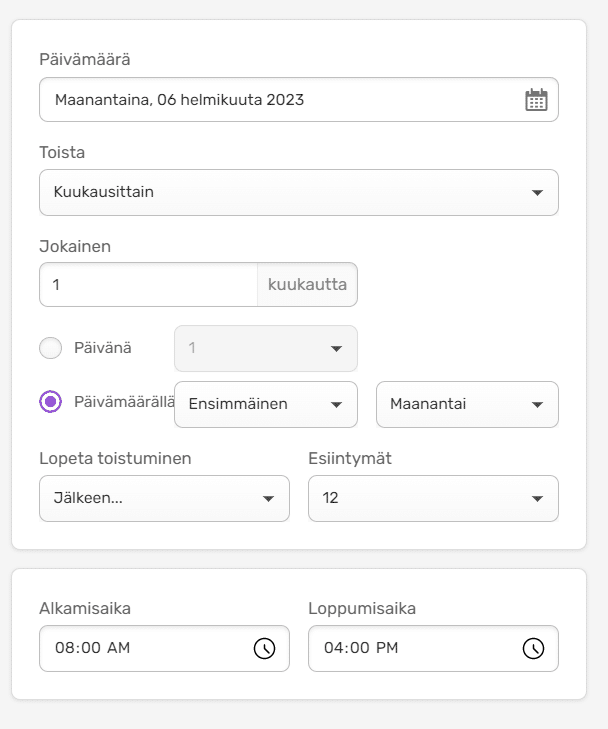The width and height of the screenshot is (608, 729).
Task: Expand Lopeta toistuminen dropdown showing Jälkeen...
Action: (x=164, y=498)
